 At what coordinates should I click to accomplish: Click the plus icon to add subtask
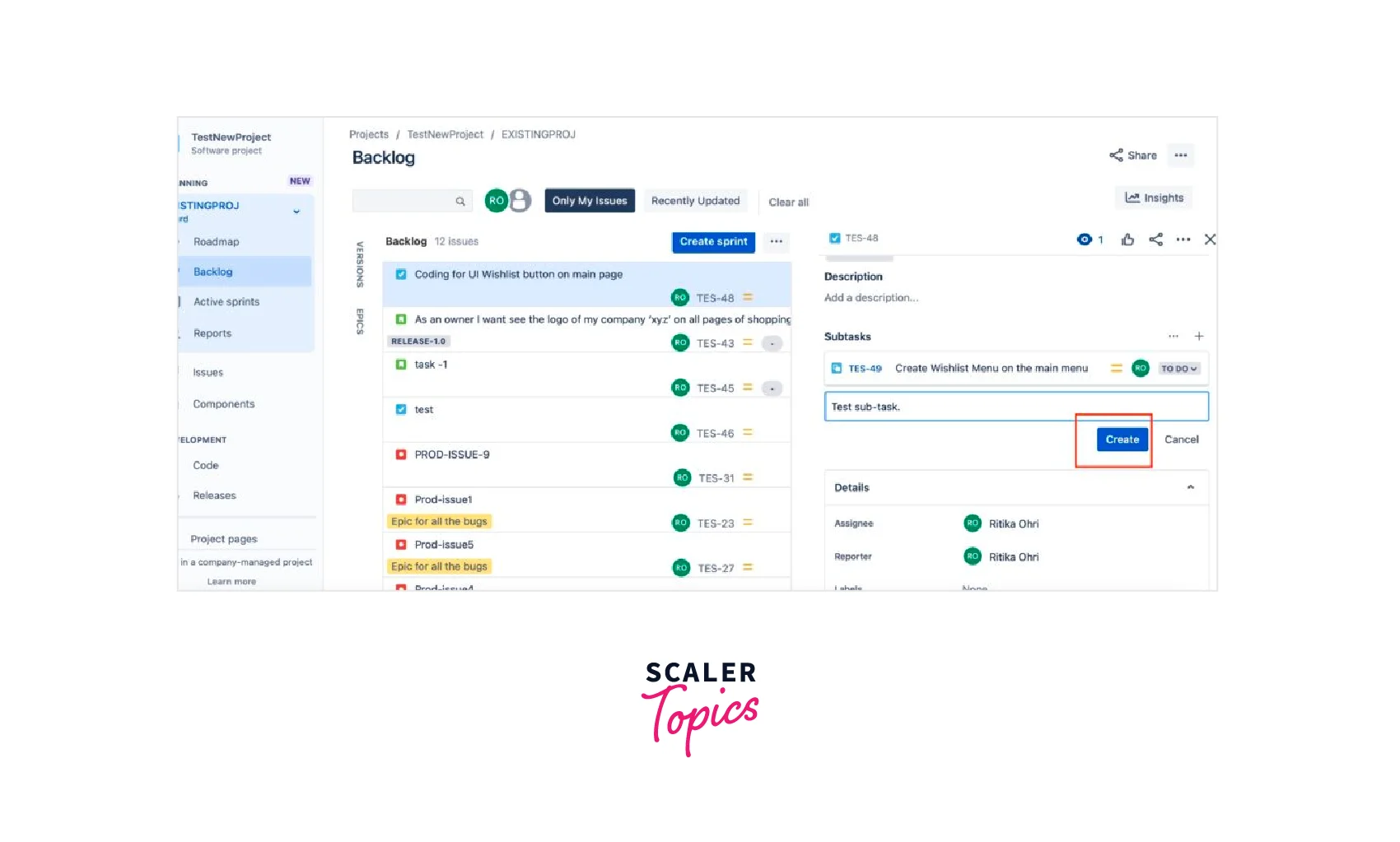[1199, 336]
